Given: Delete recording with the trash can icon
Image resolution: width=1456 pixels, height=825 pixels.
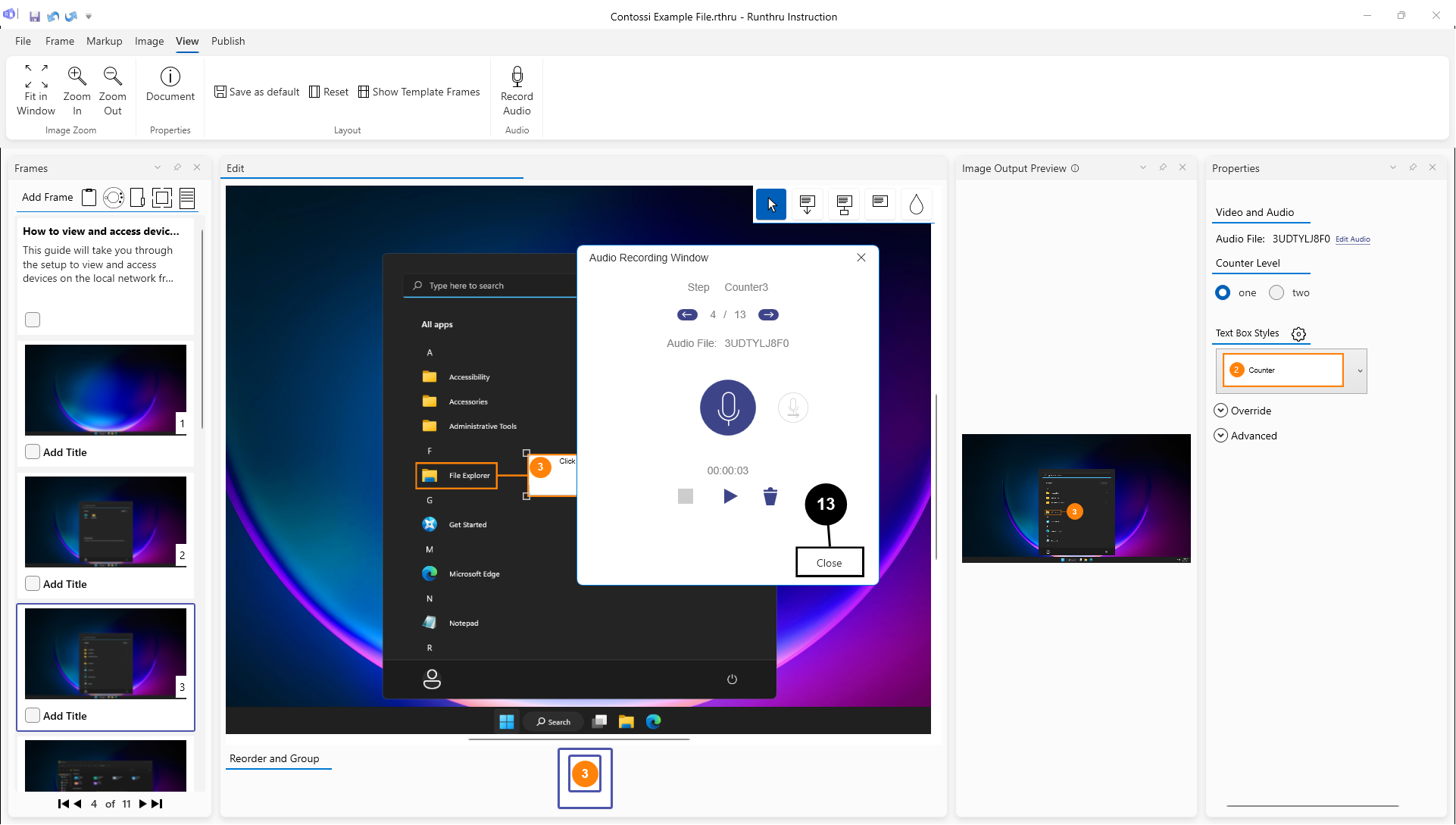Looking at the screenshot, I should pos(770,496).
